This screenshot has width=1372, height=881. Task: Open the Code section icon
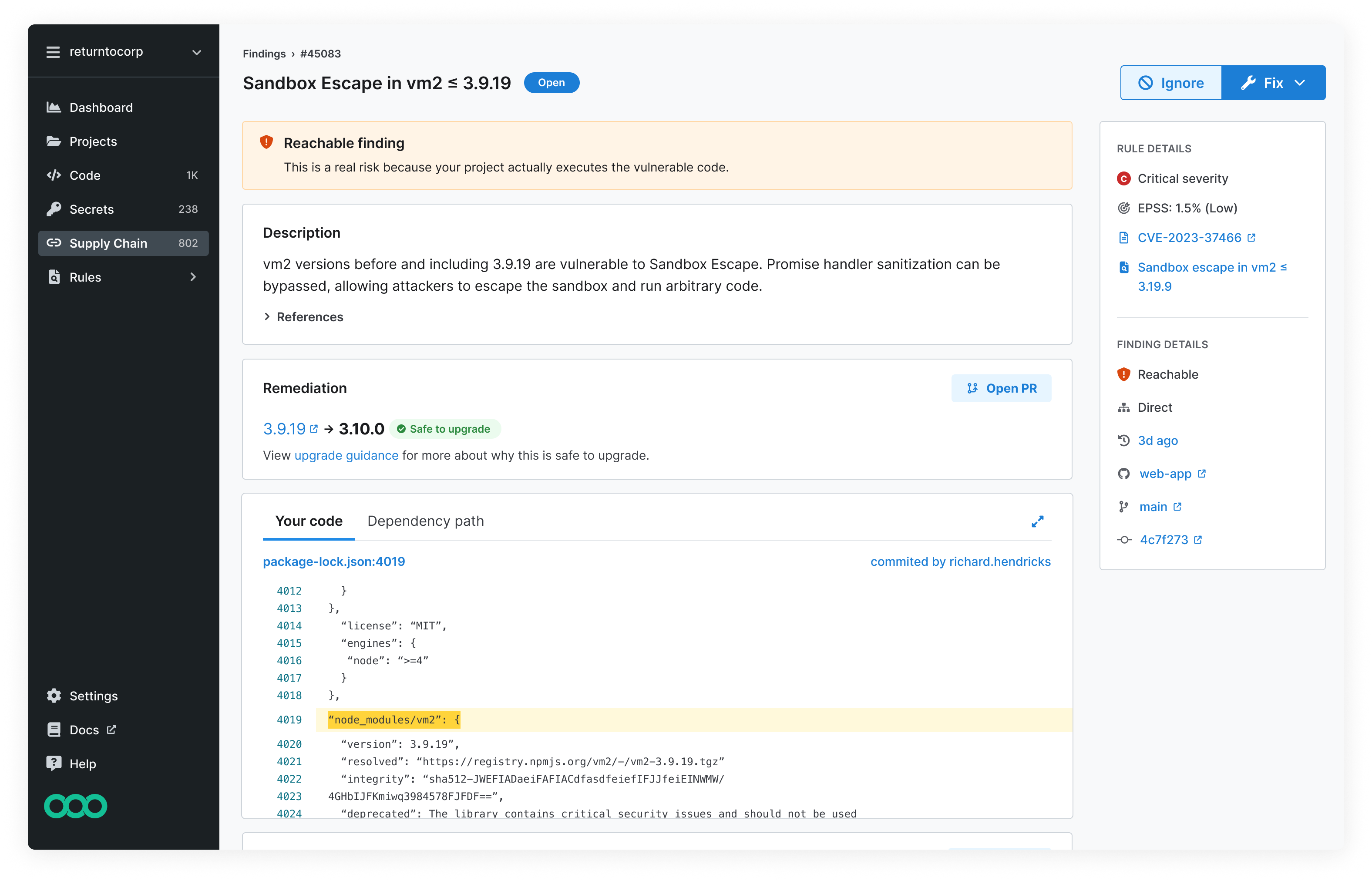click(54, 175)
